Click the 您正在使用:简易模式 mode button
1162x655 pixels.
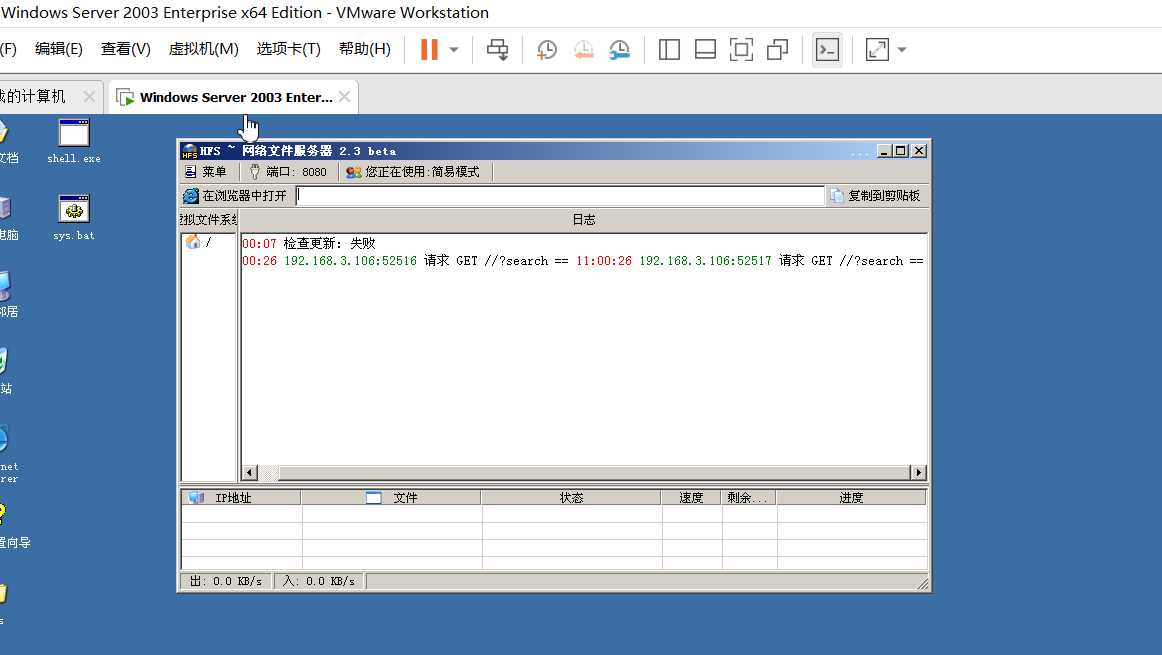pyautogui.click(x=414, y=172)
